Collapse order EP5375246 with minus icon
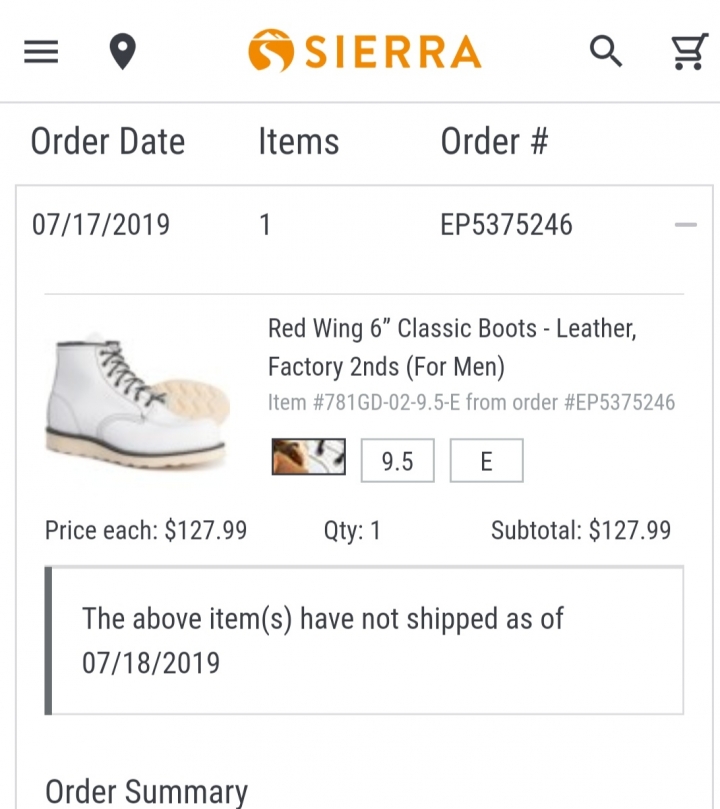This screenshot has width=720, height=809. tap(685, 224)
